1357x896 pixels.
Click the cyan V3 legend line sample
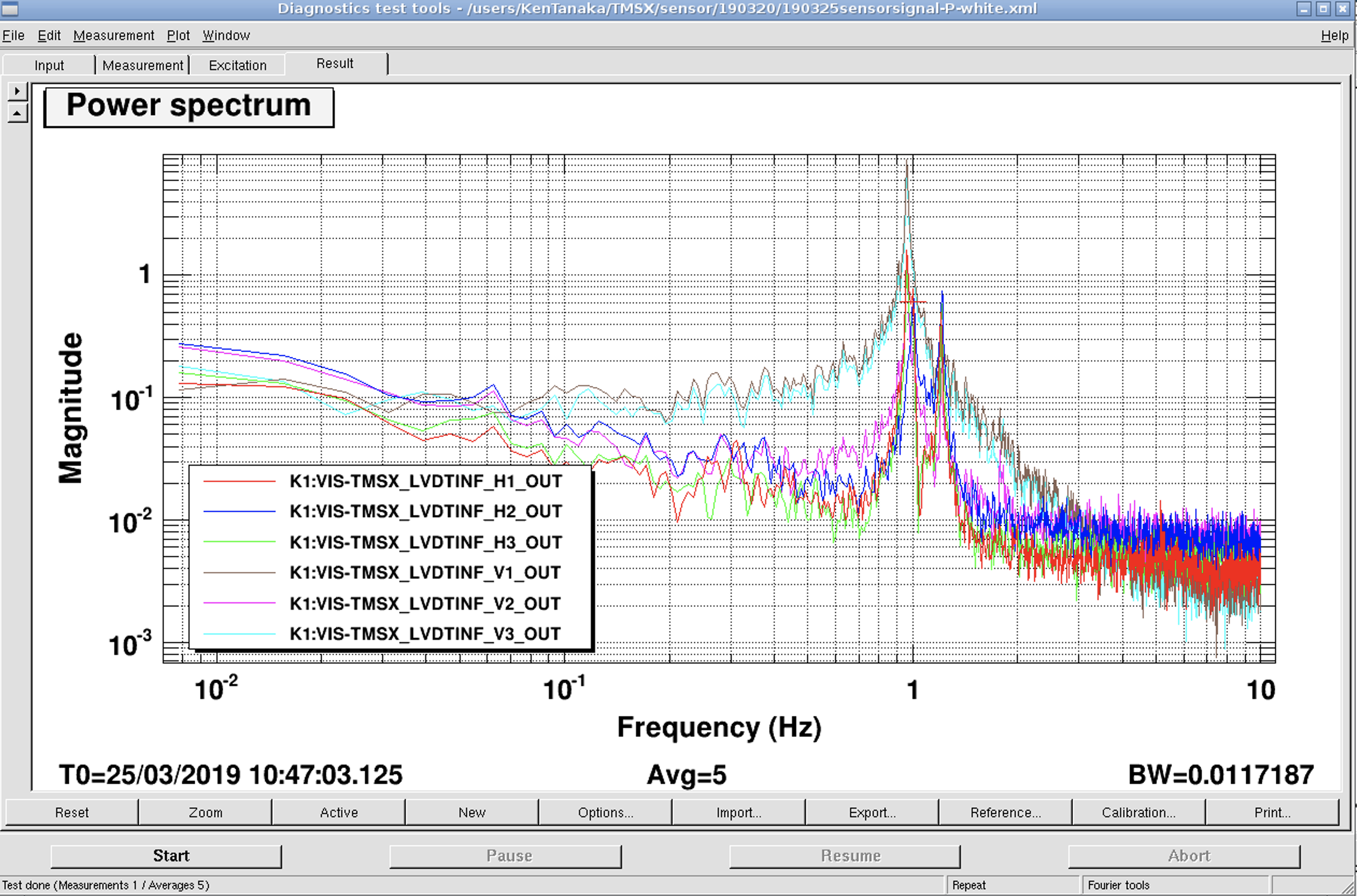[x=239, y=634]
